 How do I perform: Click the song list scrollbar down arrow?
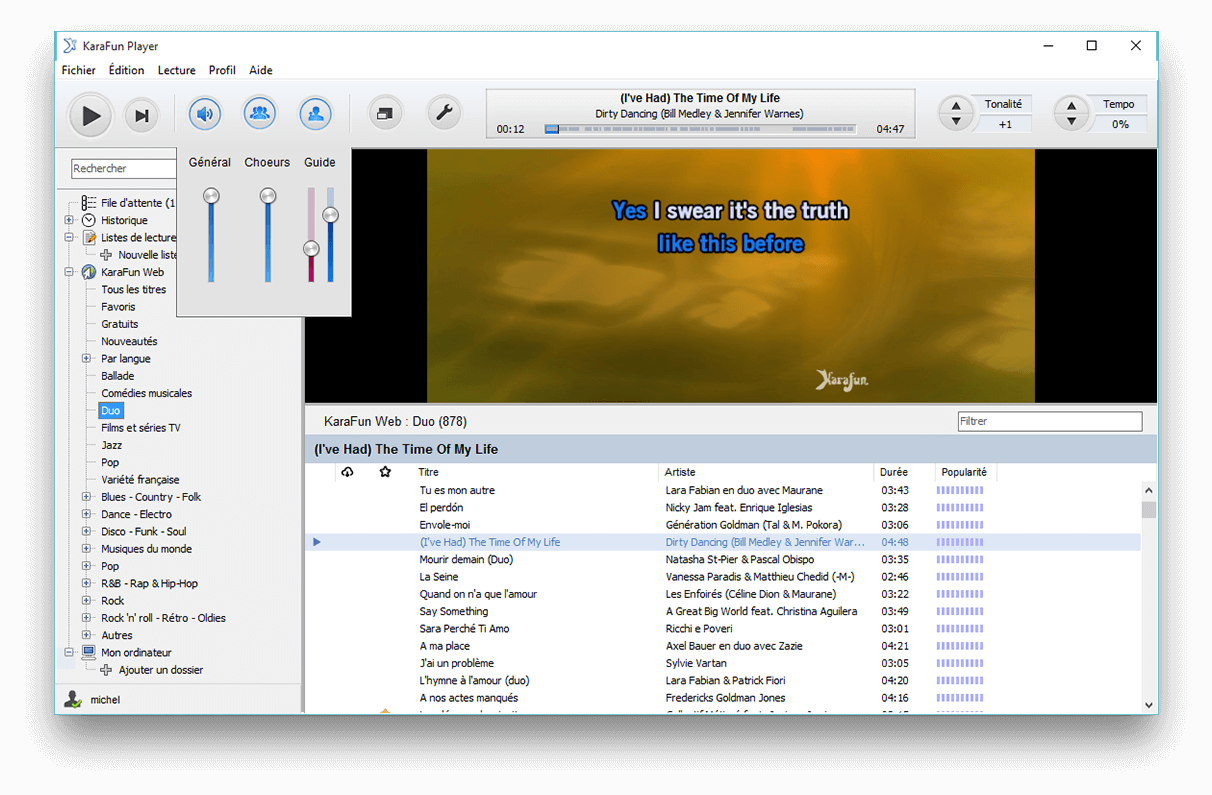(x=1148, y=705)
